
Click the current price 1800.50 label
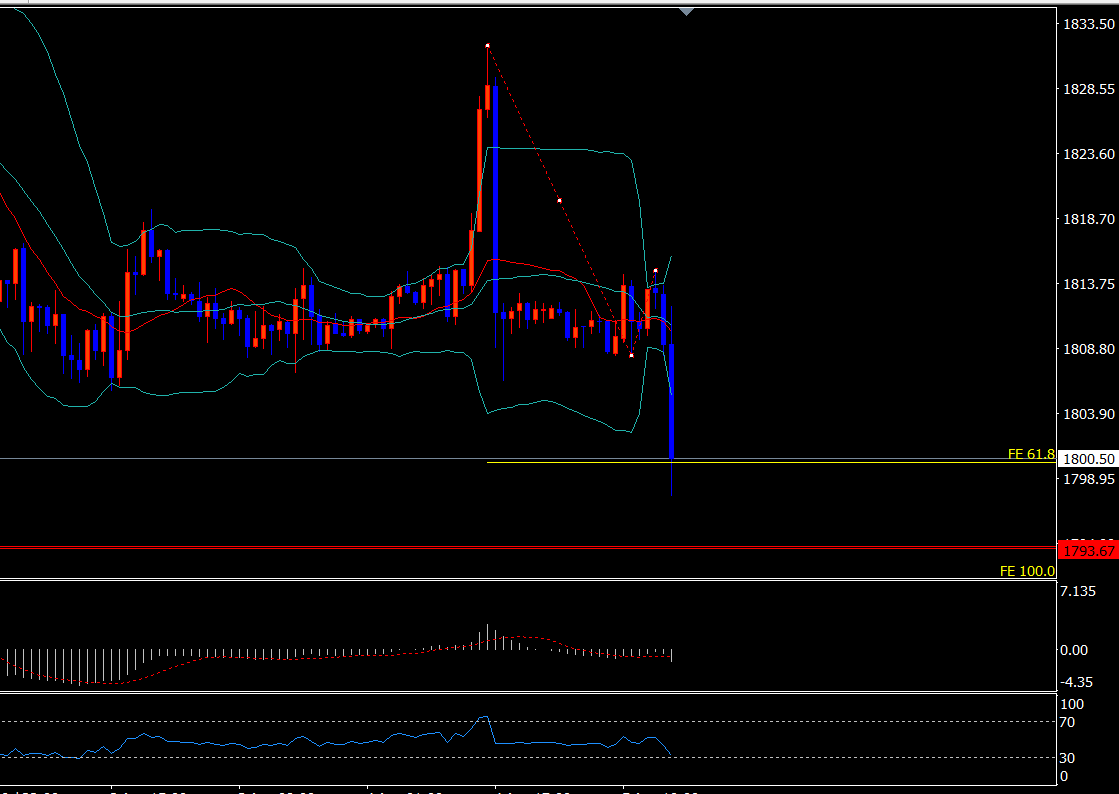[x=1088, y=459]
